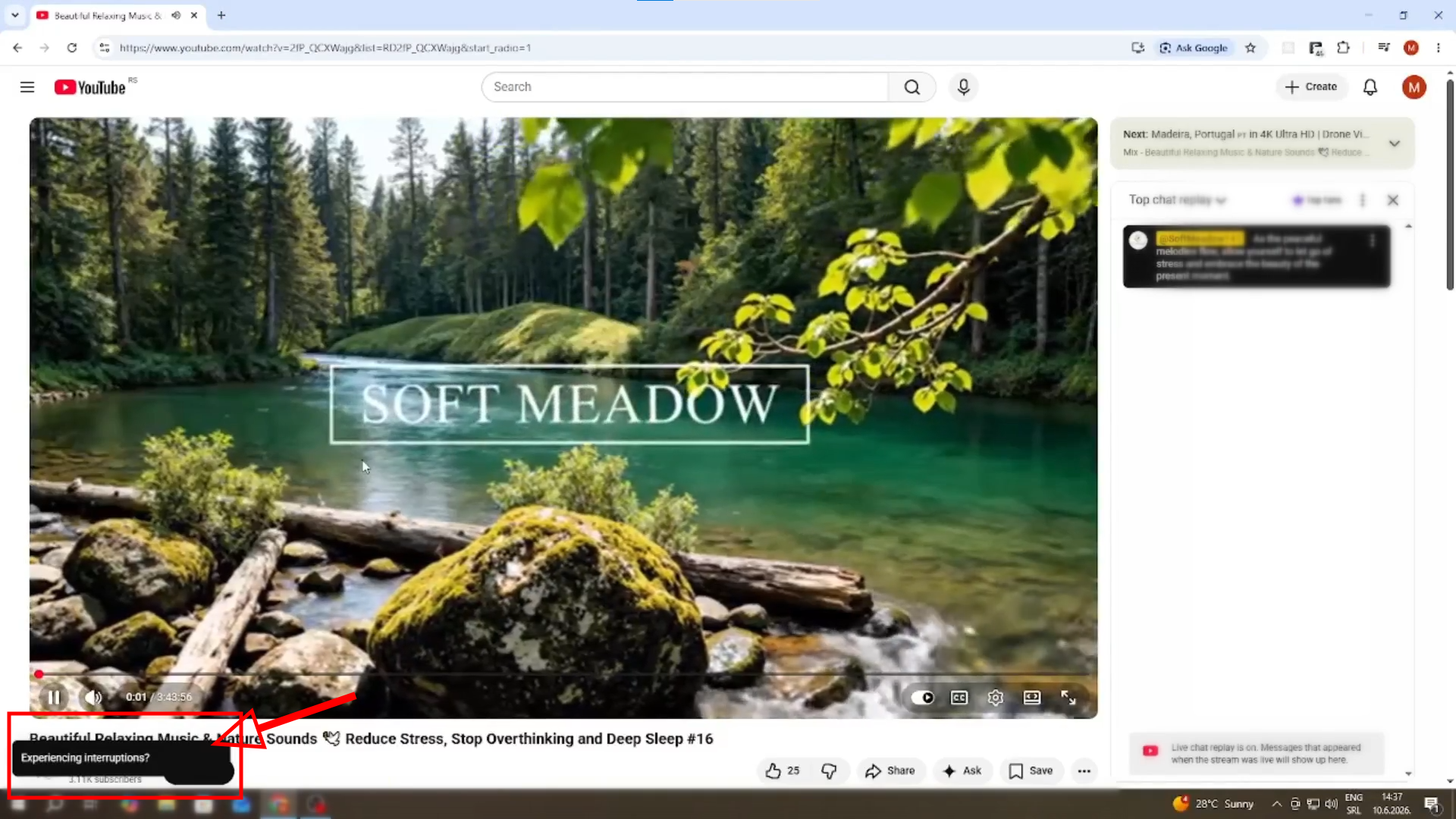Viewport: 1456px width, 819px height.
Task: Open chat options three-dot menu
Action: coord(1363,200)
